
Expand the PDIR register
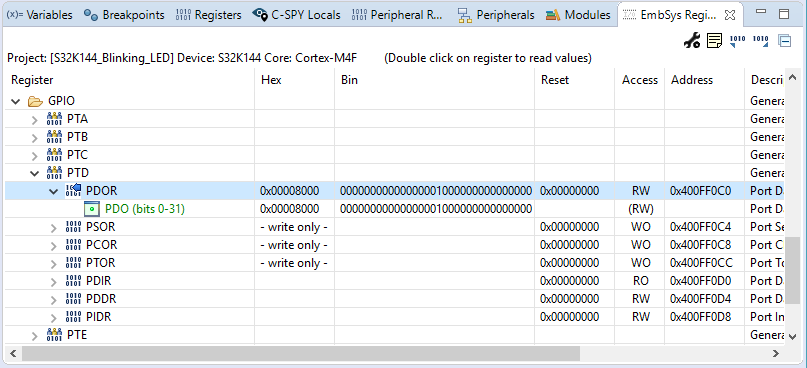[54, 282]
